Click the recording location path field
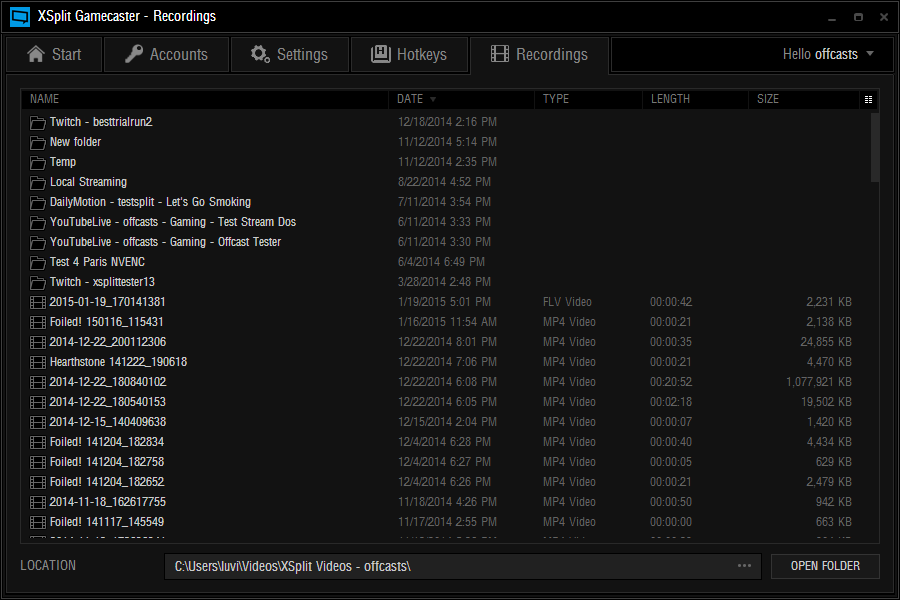 450,566
